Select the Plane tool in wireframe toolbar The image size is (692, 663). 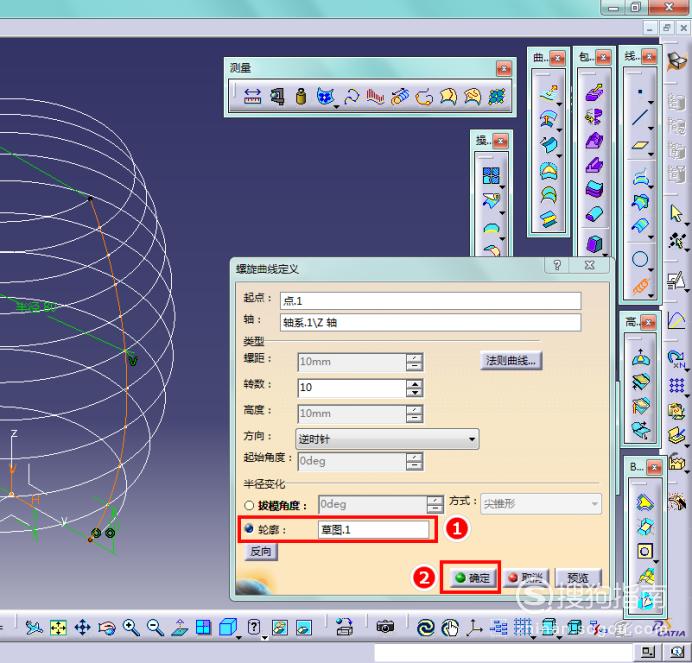640,145
